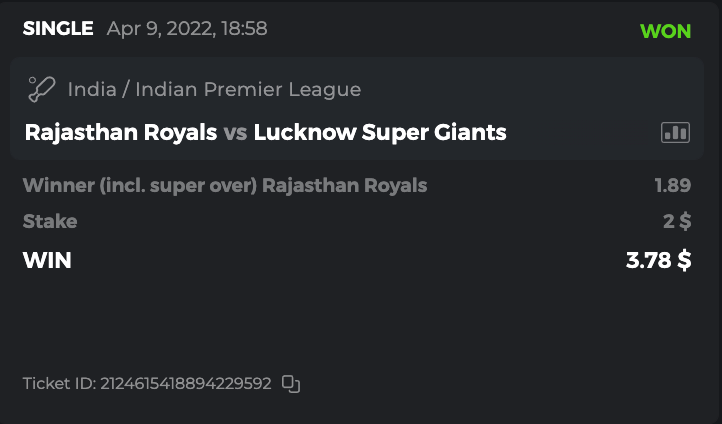The image size is (722, 424).
Task: Click the 3.78 $ win amount
Action: (658, 261)
